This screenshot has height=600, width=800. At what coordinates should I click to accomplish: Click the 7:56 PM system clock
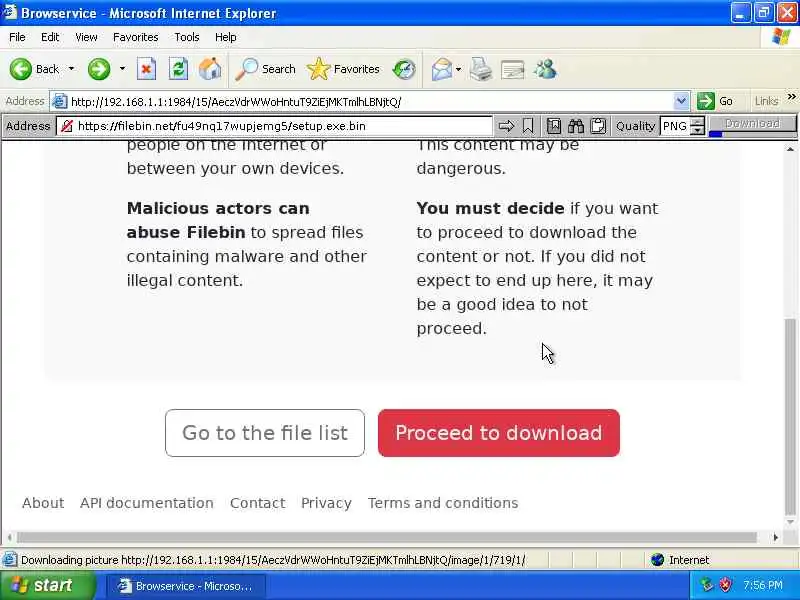(763, 585)
